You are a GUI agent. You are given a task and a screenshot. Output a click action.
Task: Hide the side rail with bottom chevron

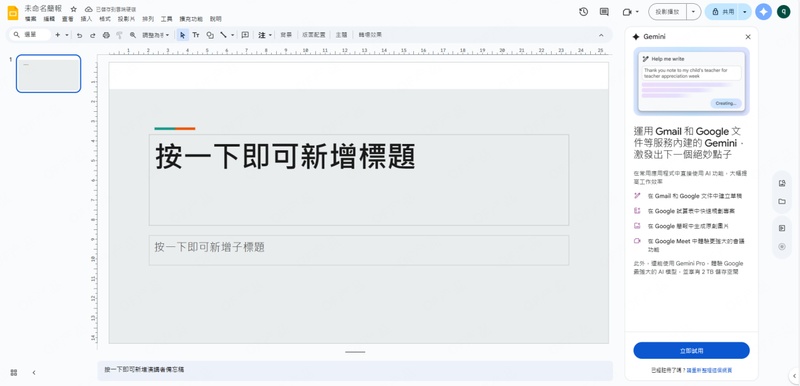(x=794, y=376)
